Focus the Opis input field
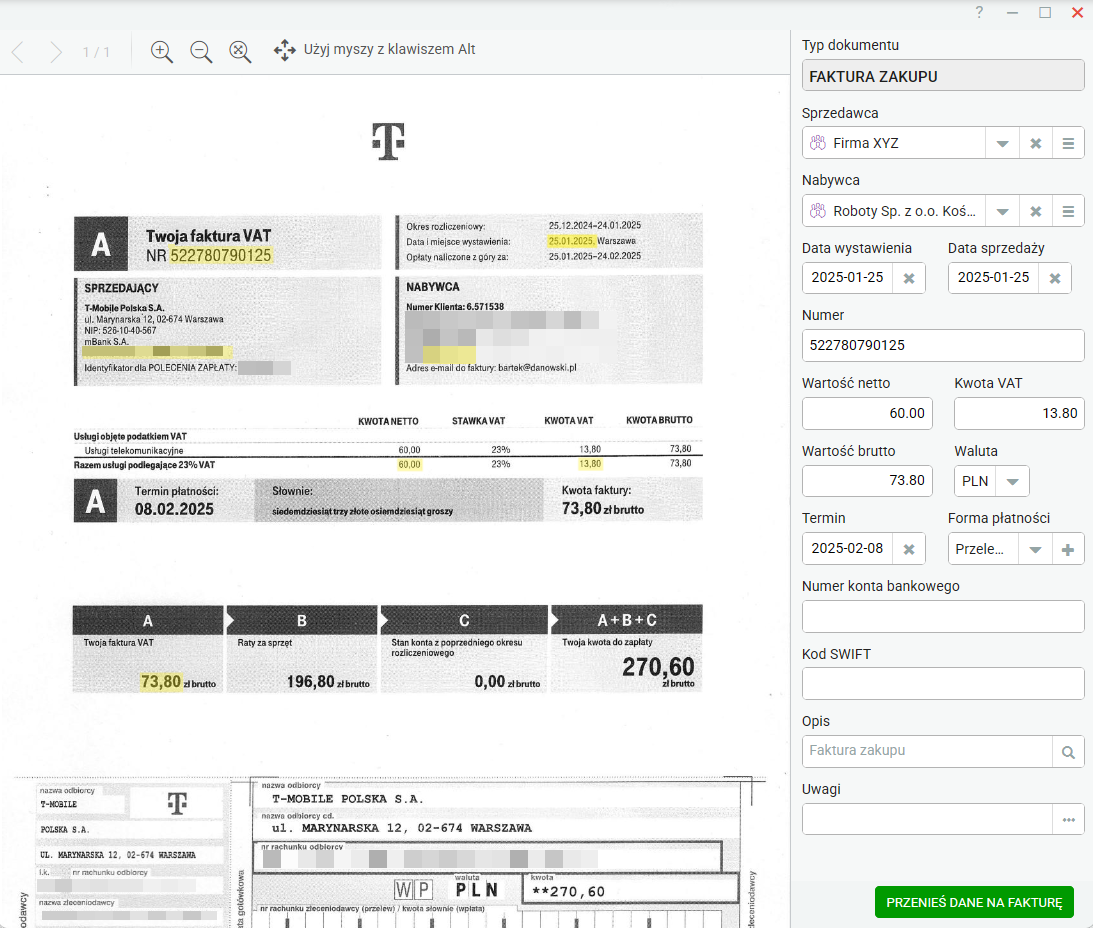Screen dimensions: 1093x928 click(x=927, y=752)
